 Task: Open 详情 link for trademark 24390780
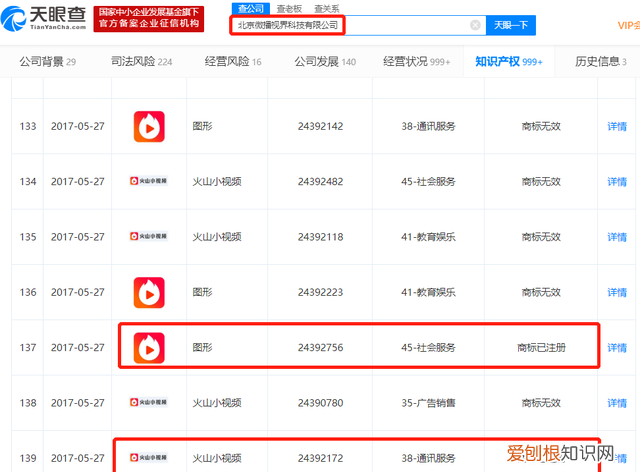617,403
